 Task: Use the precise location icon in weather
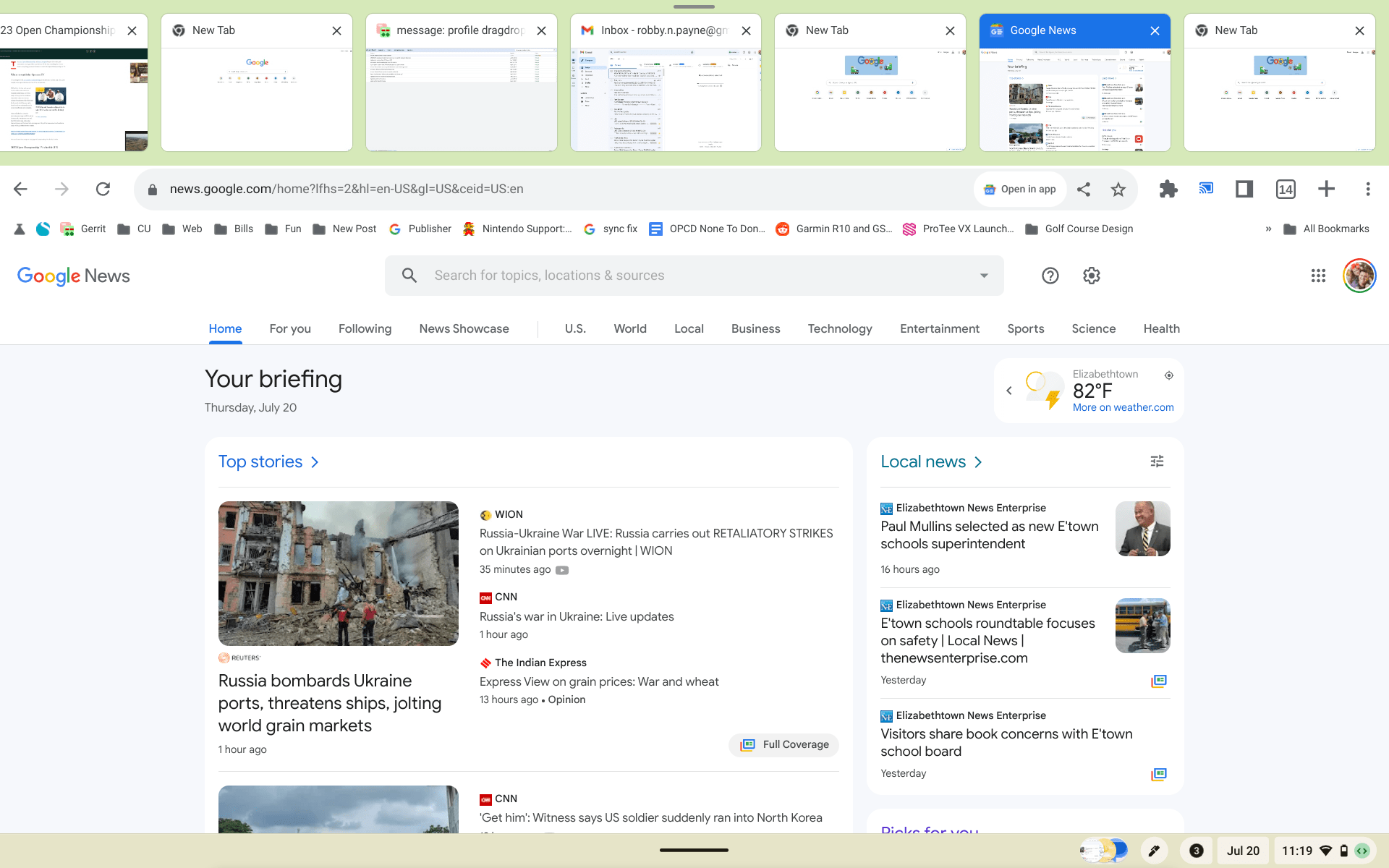[1168, 375]
